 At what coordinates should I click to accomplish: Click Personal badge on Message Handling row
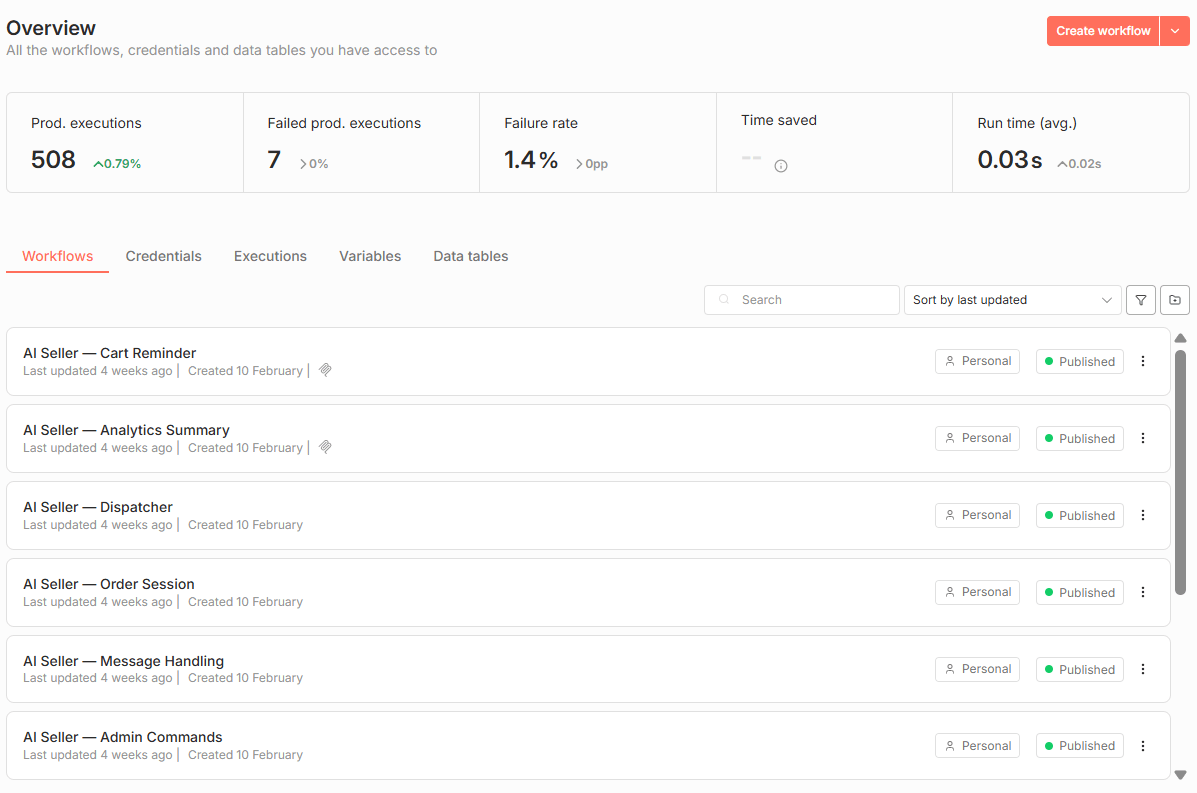(977, 669)
